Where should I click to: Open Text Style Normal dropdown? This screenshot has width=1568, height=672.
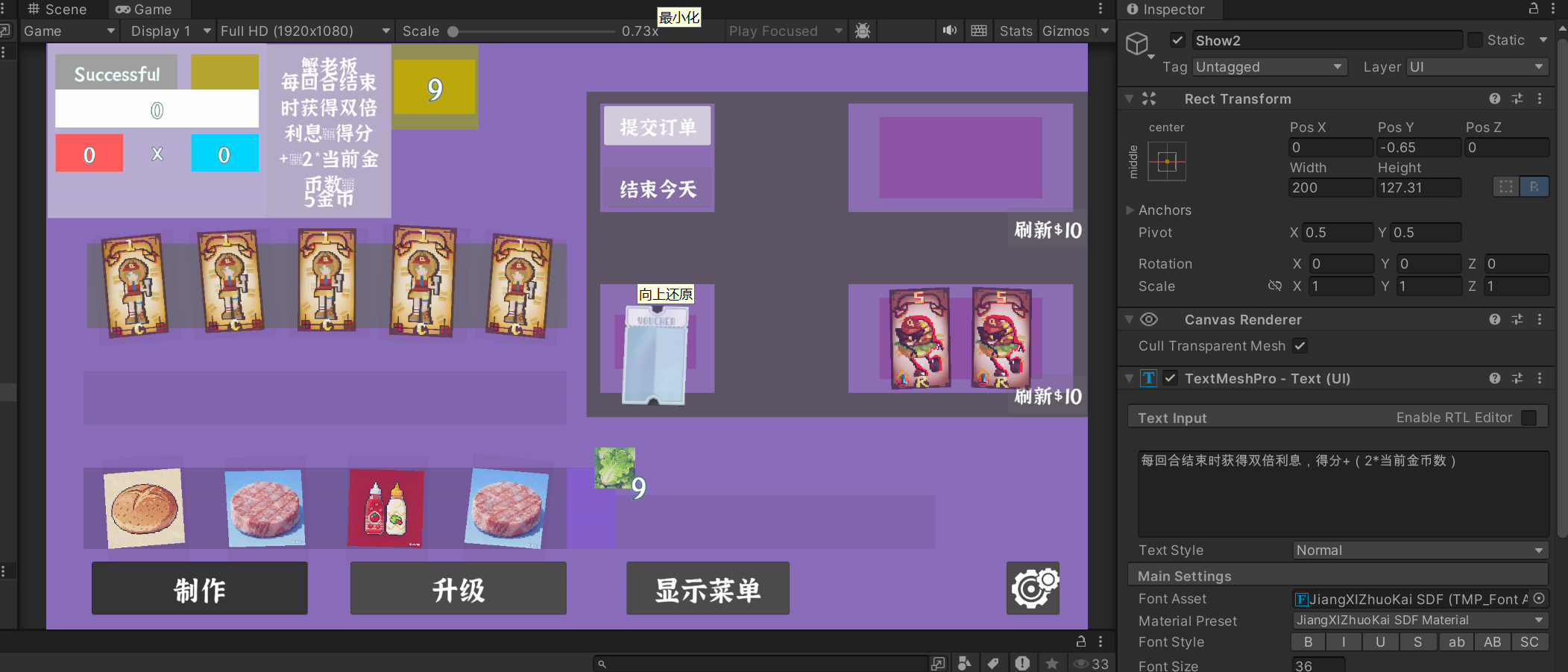(1420, 550)
